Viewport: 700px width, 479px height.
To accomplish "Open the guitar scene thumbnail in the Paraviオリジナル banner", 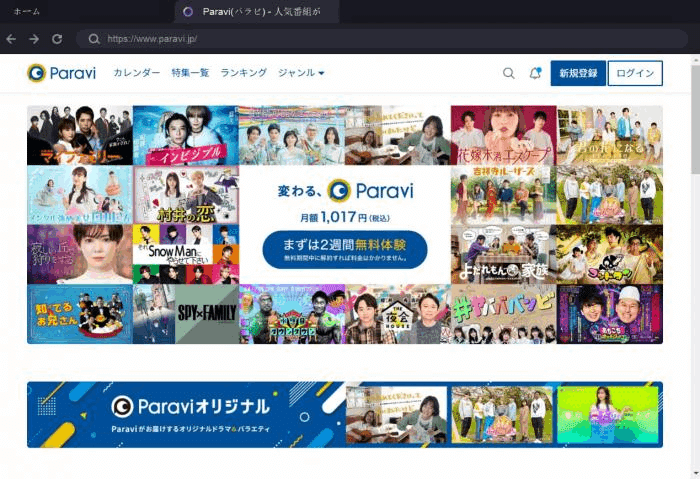I will pos(396,415).
